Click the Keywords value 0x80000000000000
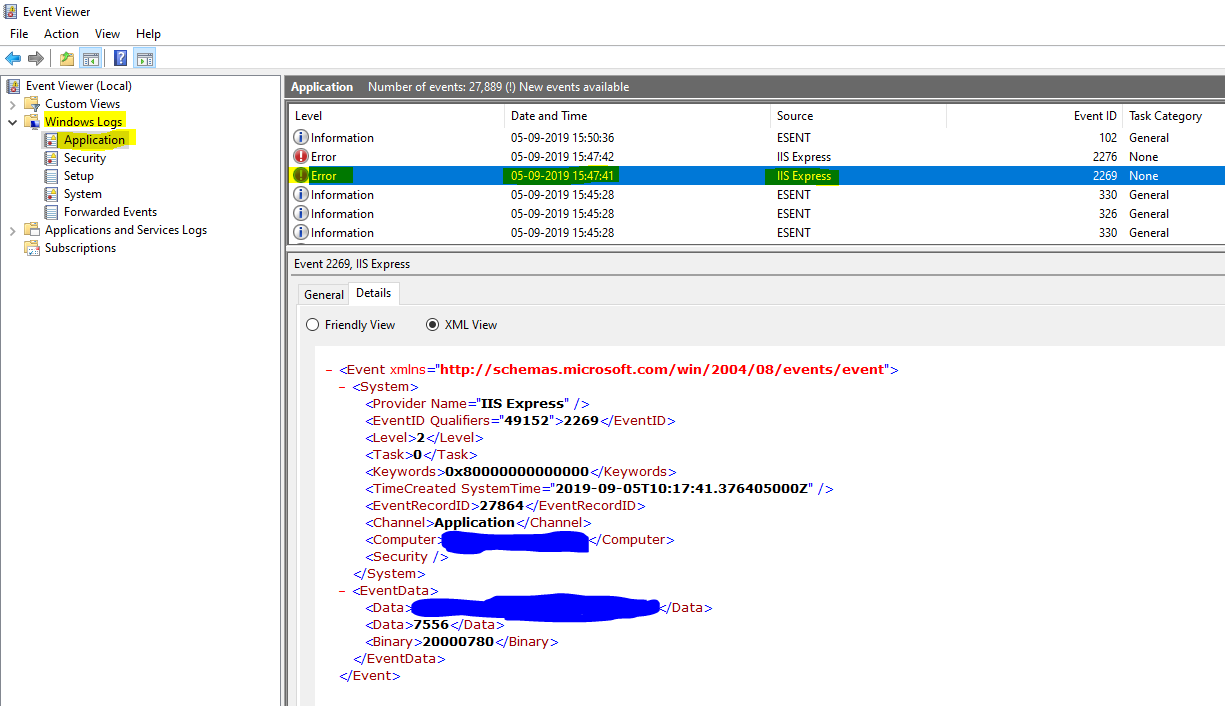 pos(517,472)
